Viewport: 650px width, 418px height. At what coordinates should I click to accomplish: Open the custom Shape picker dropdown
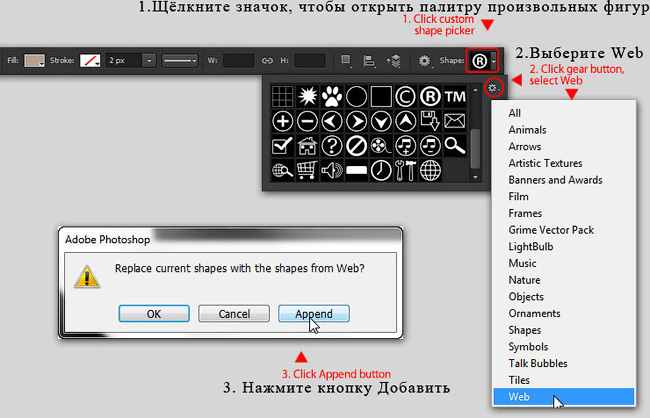coord(494,61)
